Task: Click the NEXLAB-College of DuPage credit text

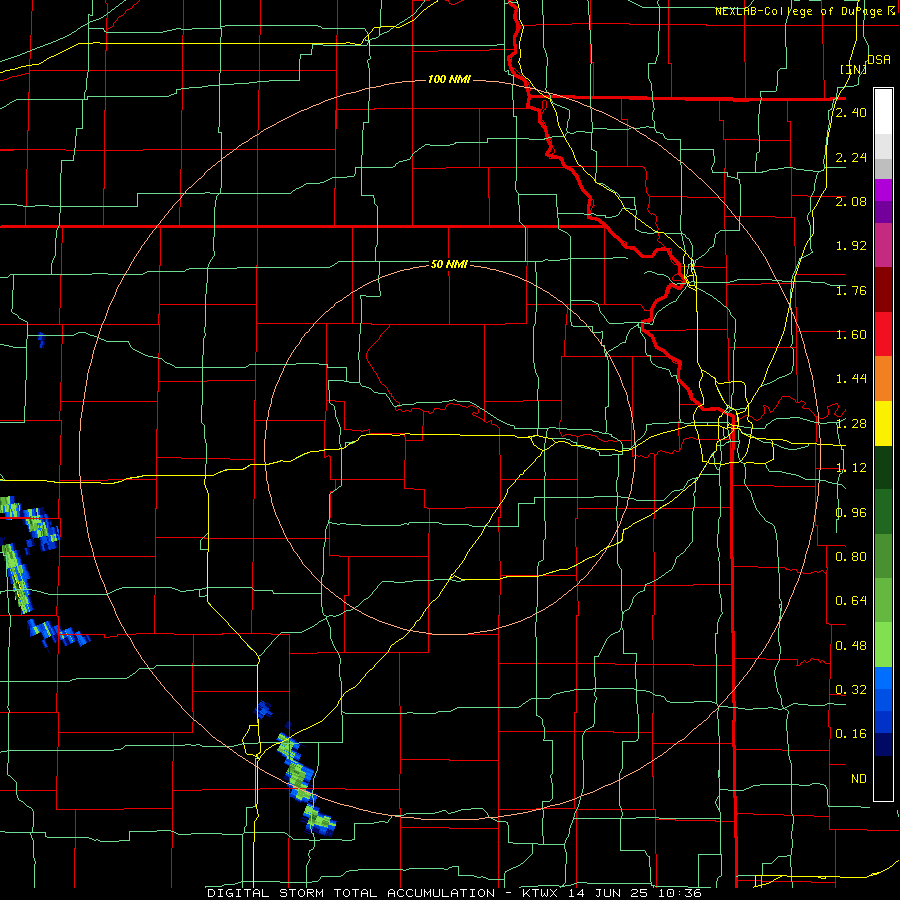Action: point(799,11)
